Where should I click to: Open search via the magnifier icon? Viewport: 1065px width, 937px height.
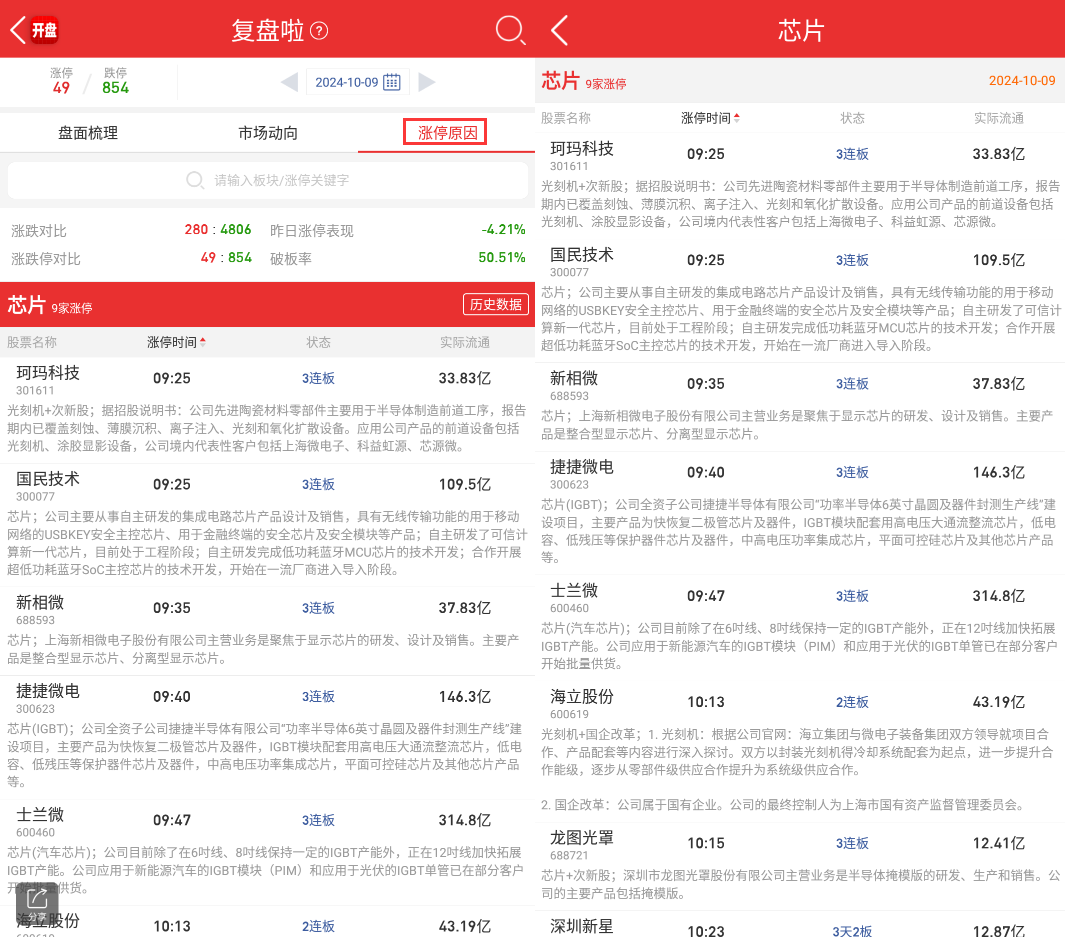[x=510, y=30]
